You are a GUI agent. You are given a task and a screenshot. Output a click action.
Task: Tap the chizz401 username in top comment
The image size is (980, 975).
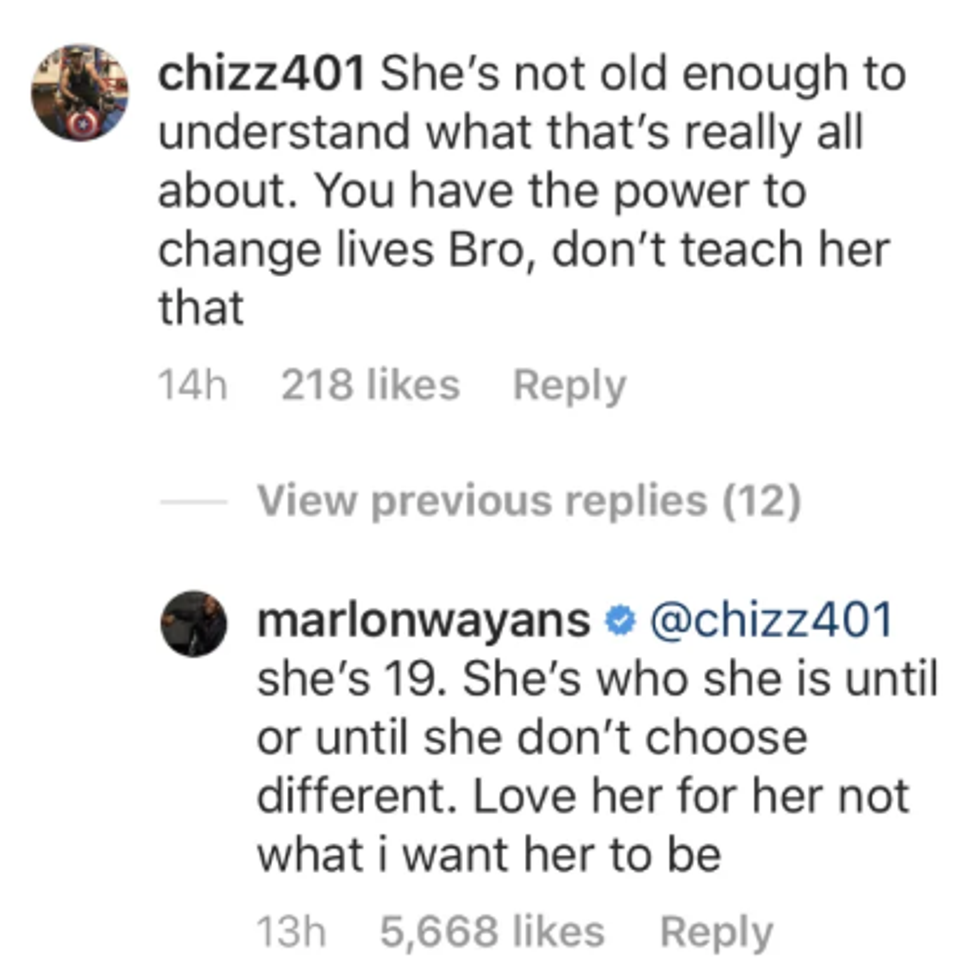point(261,74)
